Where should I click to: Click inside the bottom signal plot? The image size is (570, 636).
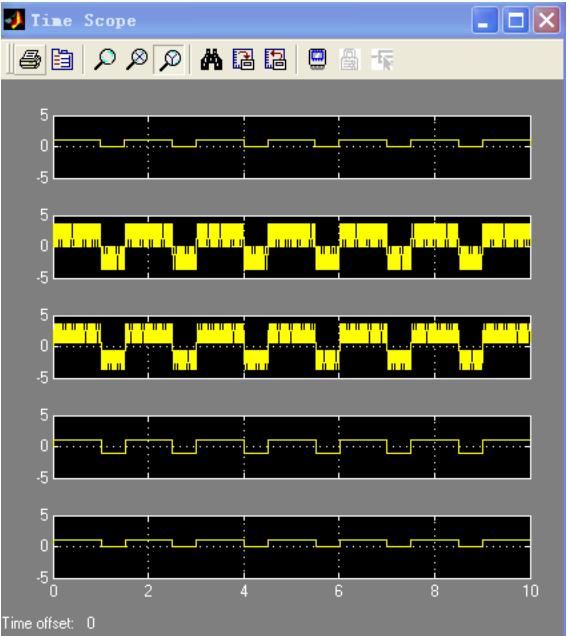click(x=292, y=547)
